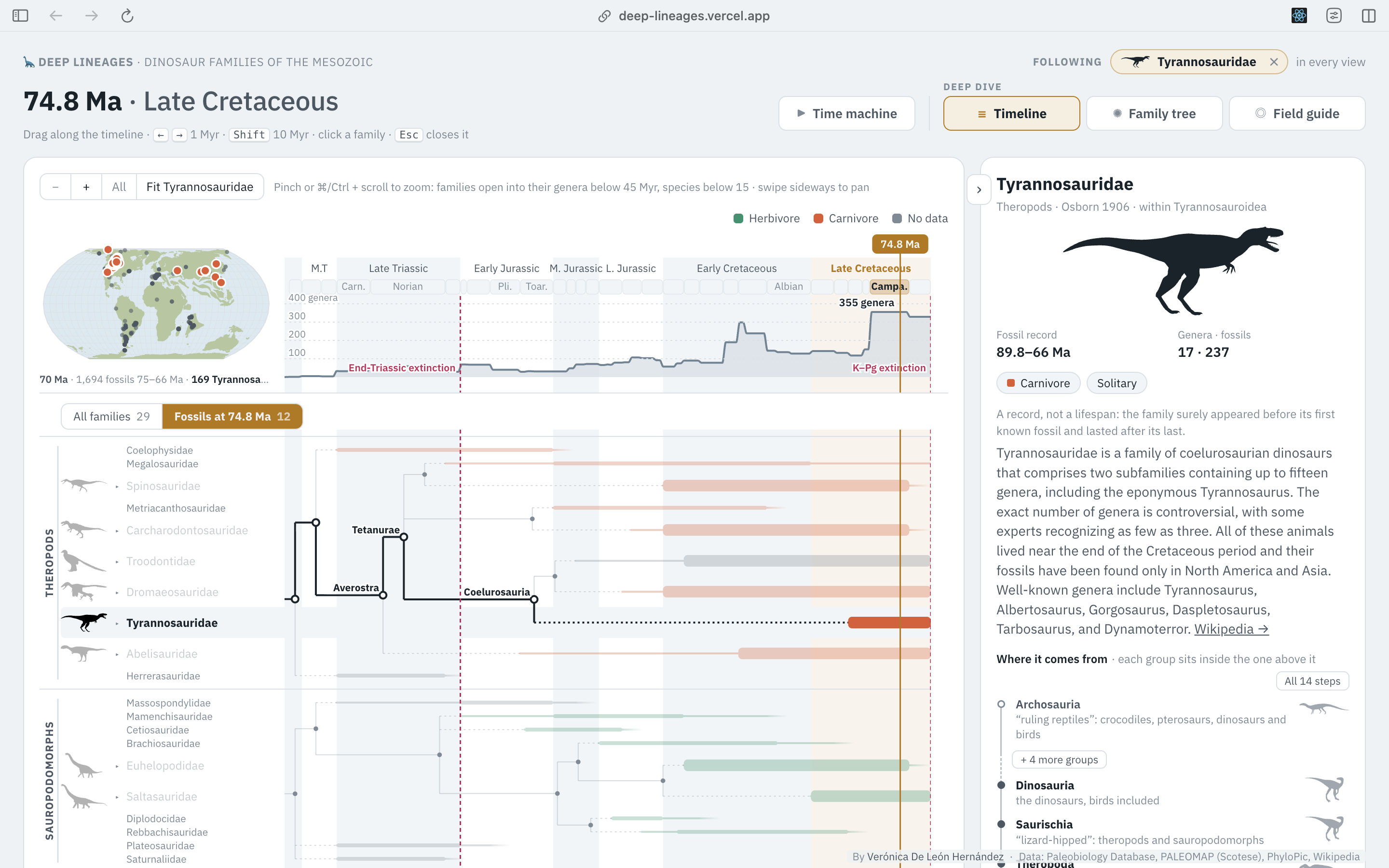Toggle Fossils at 74.8 Ma filter

[232, 417]
